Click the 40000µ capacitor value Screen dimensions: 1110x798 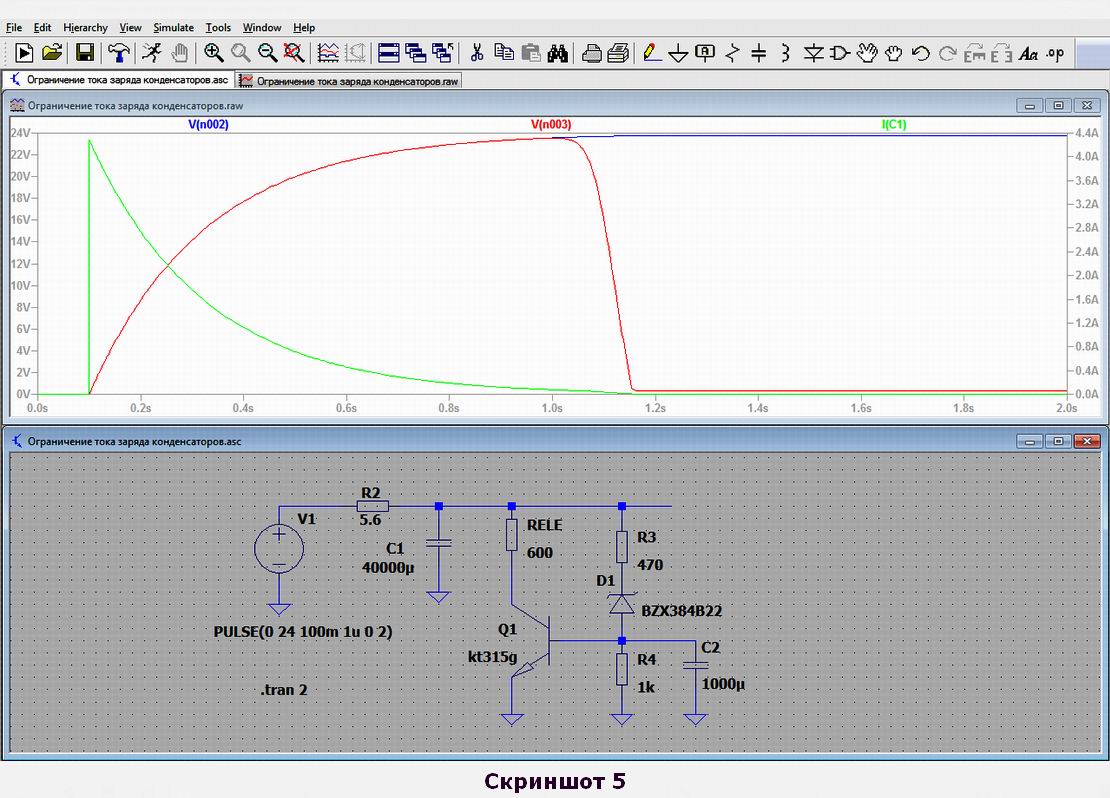click(x=388, y=568)
